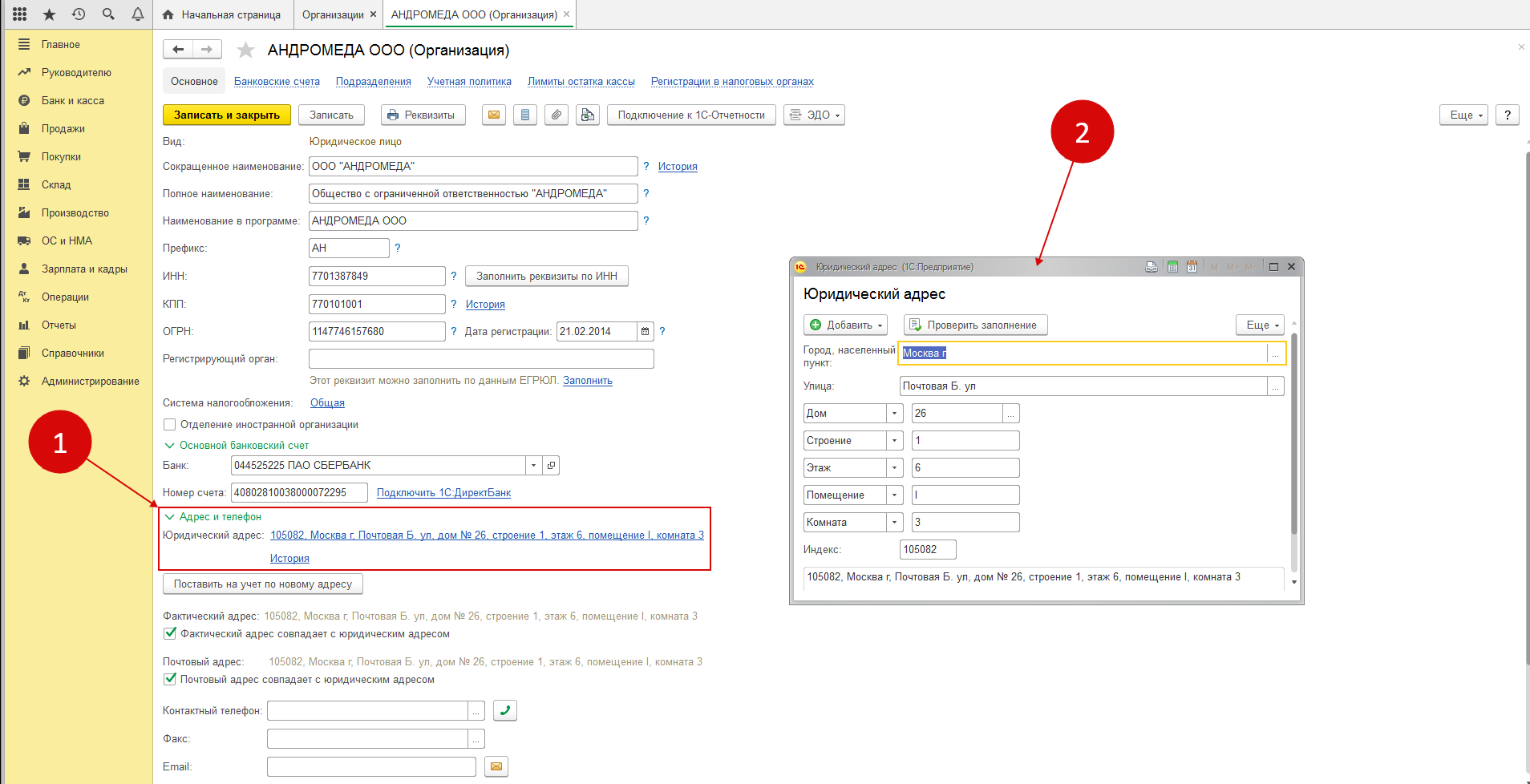Click the help question mark for ИНН
The image size is (1530, 784).
point(454,277)
